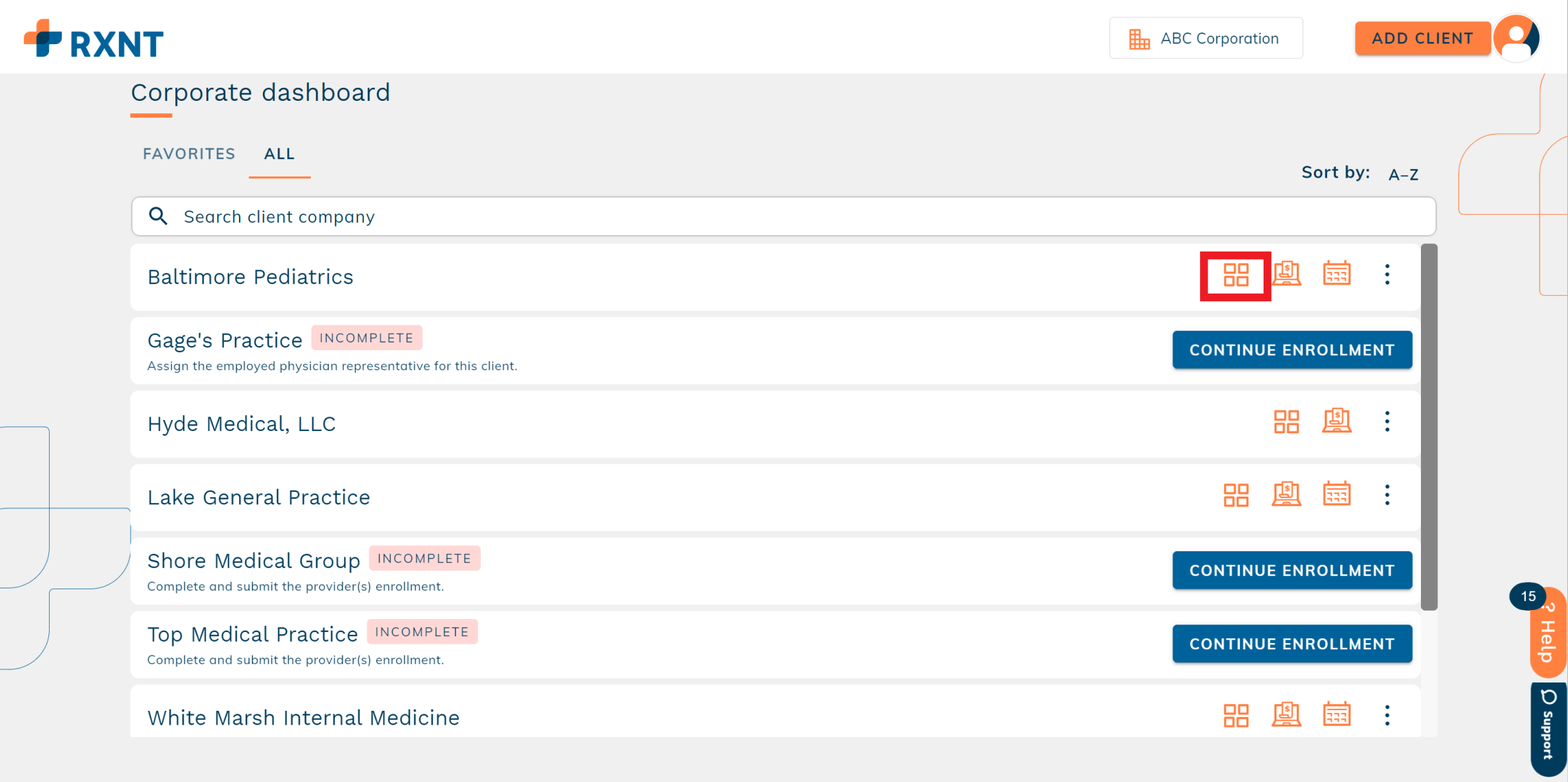This screenshot has width=1568, height=782.
Task: Continue enrollment for Shore Medical Group
Action: (x=1292, y=570)
